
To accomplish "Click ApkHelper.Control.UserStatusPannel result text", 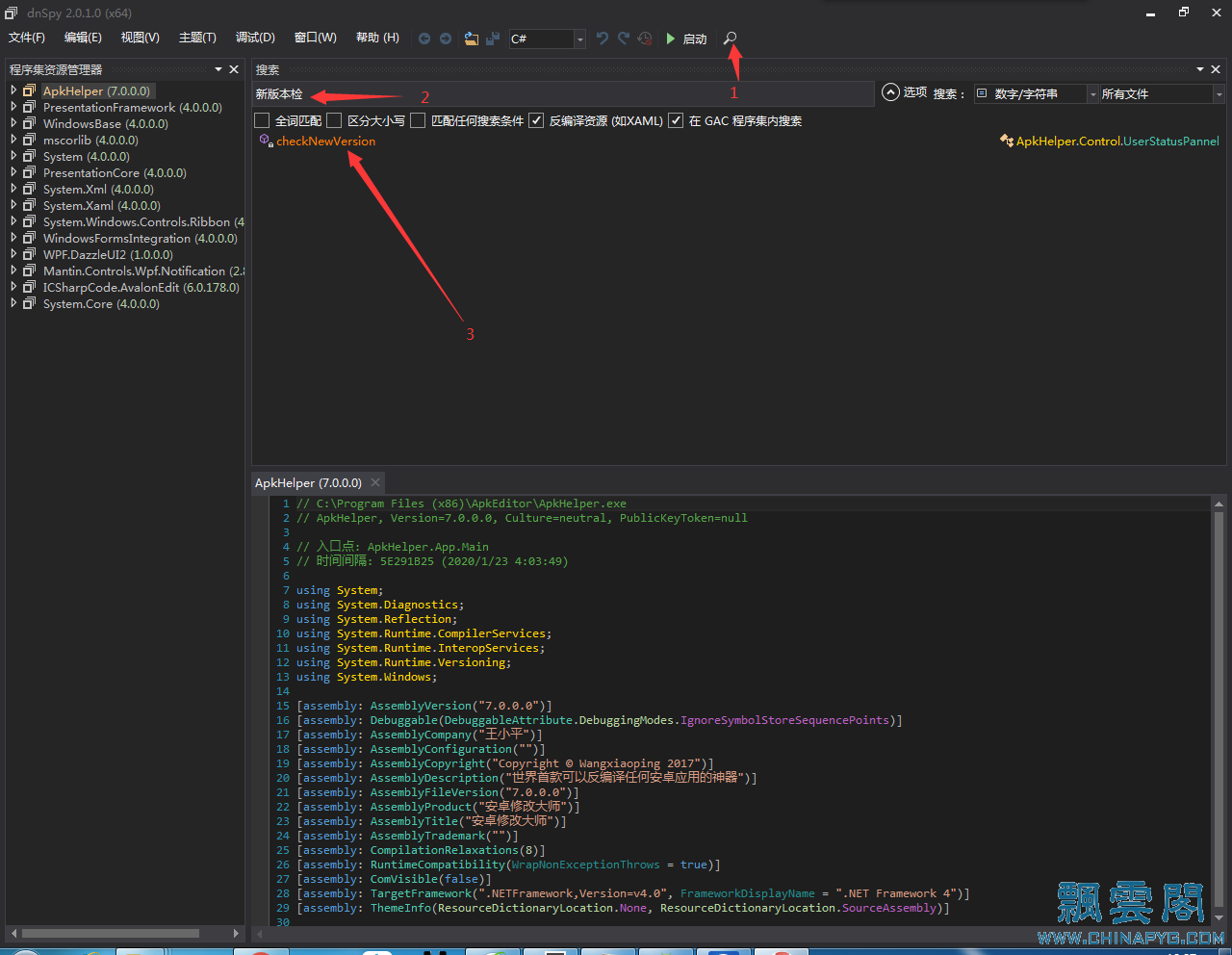I will click(x=1117, y=141).
